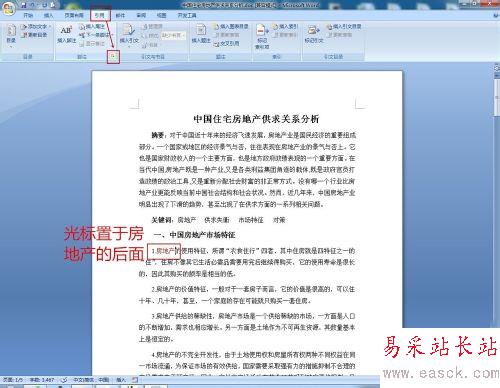This screenshot has width=500, height=388.
Task: Click 标记引文 (Mark Citation) icon
Action: click(x=314, y=34)
